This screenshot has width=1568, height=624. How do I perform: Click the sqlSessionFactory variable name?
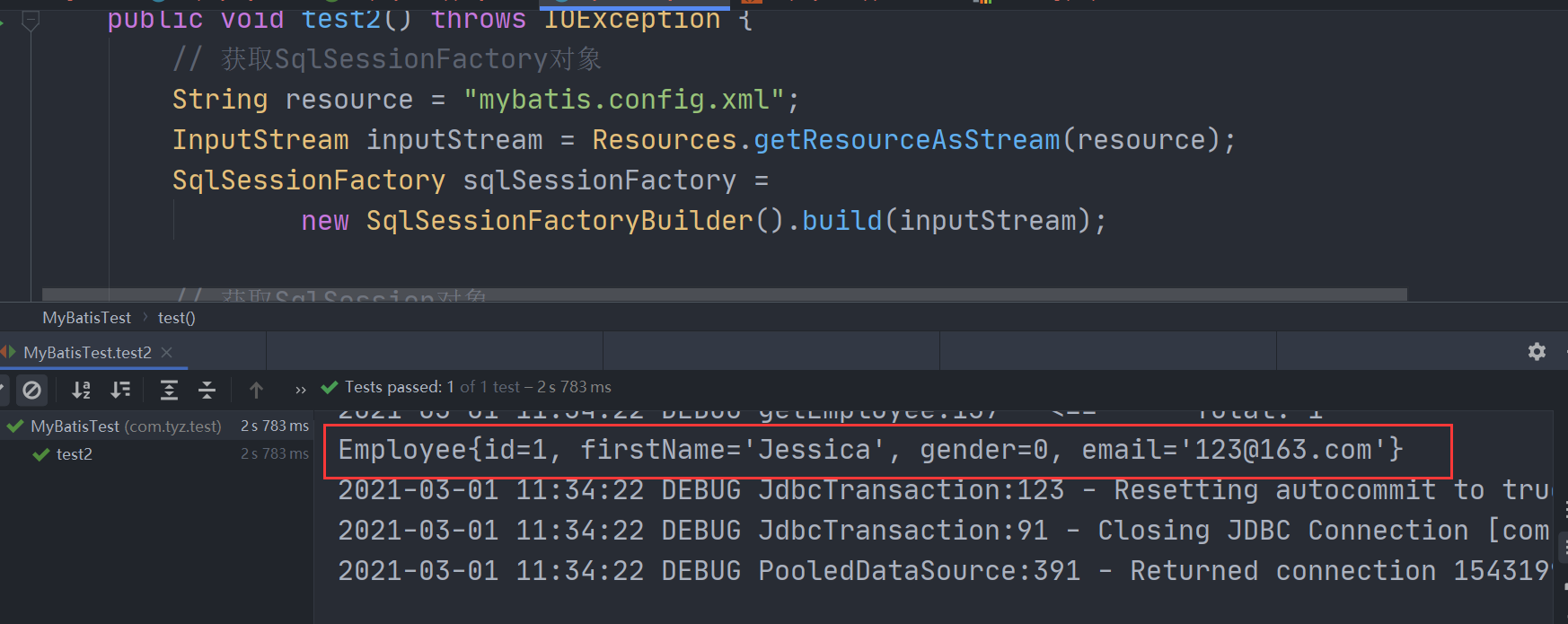pyautogui.click(x=599, y=180)
